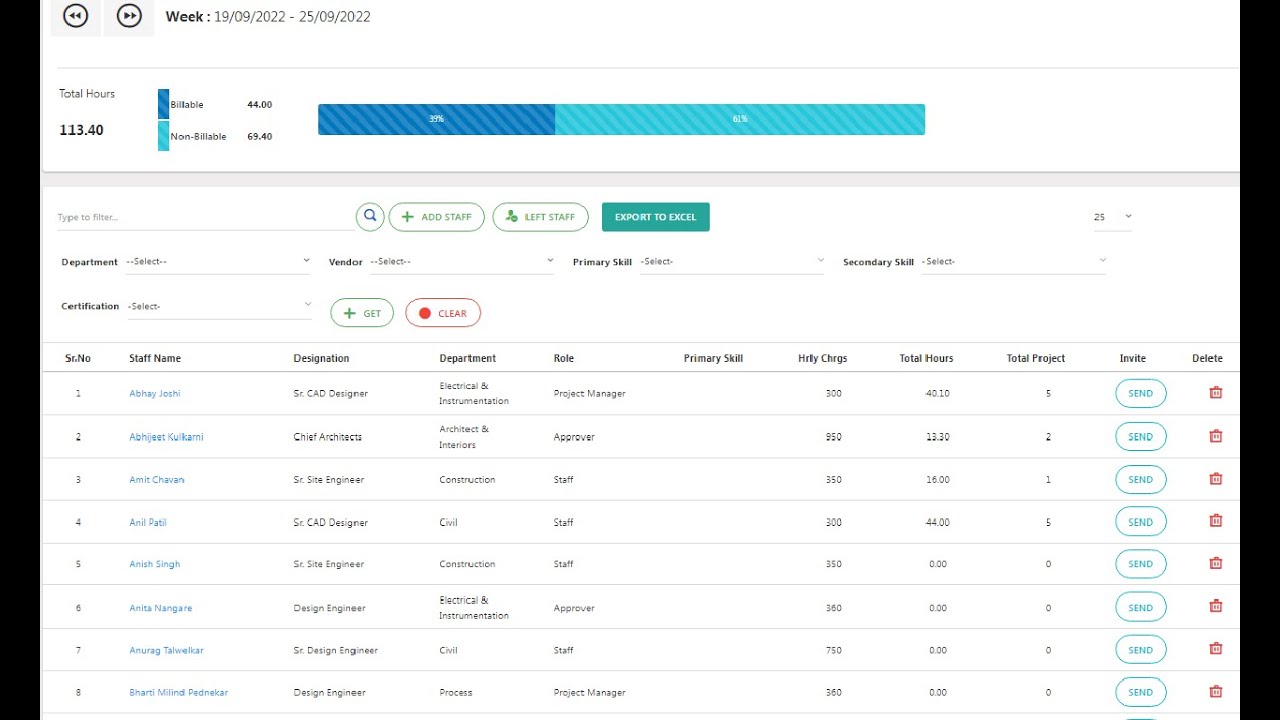The image size is (1280, 720).
Task: Go to previous week with rewind icon
Action: (x=75, y=16)
